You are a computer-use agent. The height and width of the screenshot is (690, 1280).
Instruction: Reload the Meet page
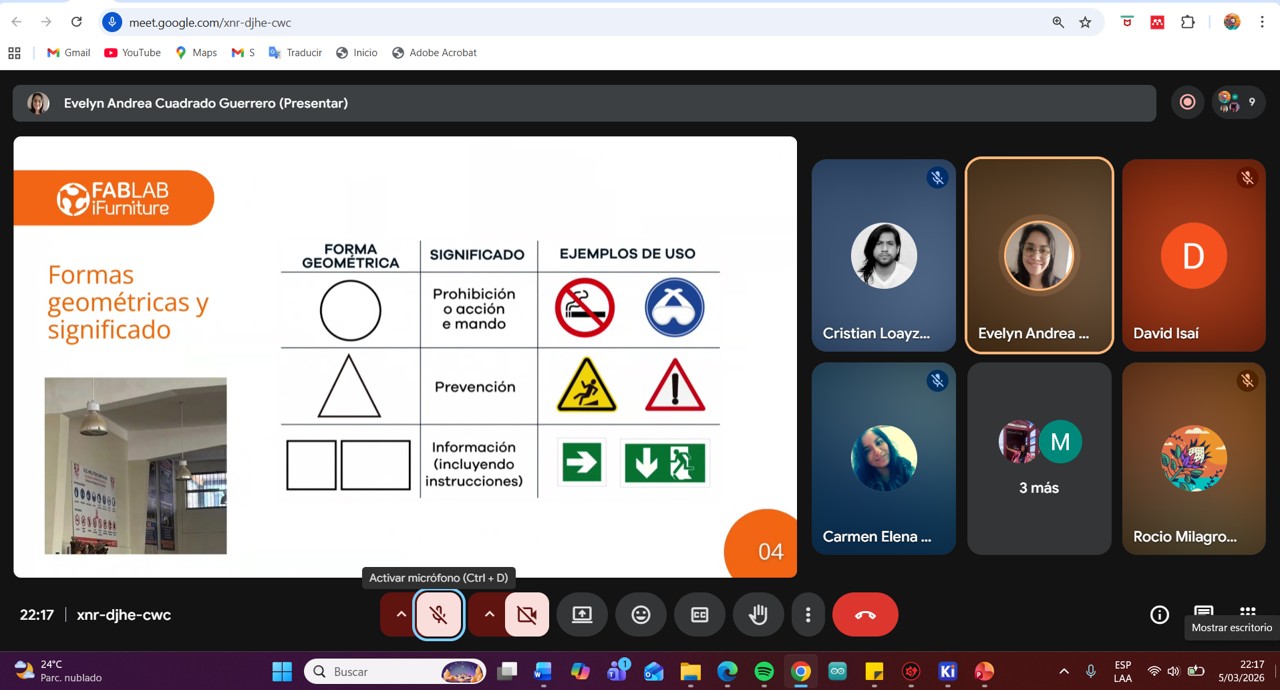point(77,22)
